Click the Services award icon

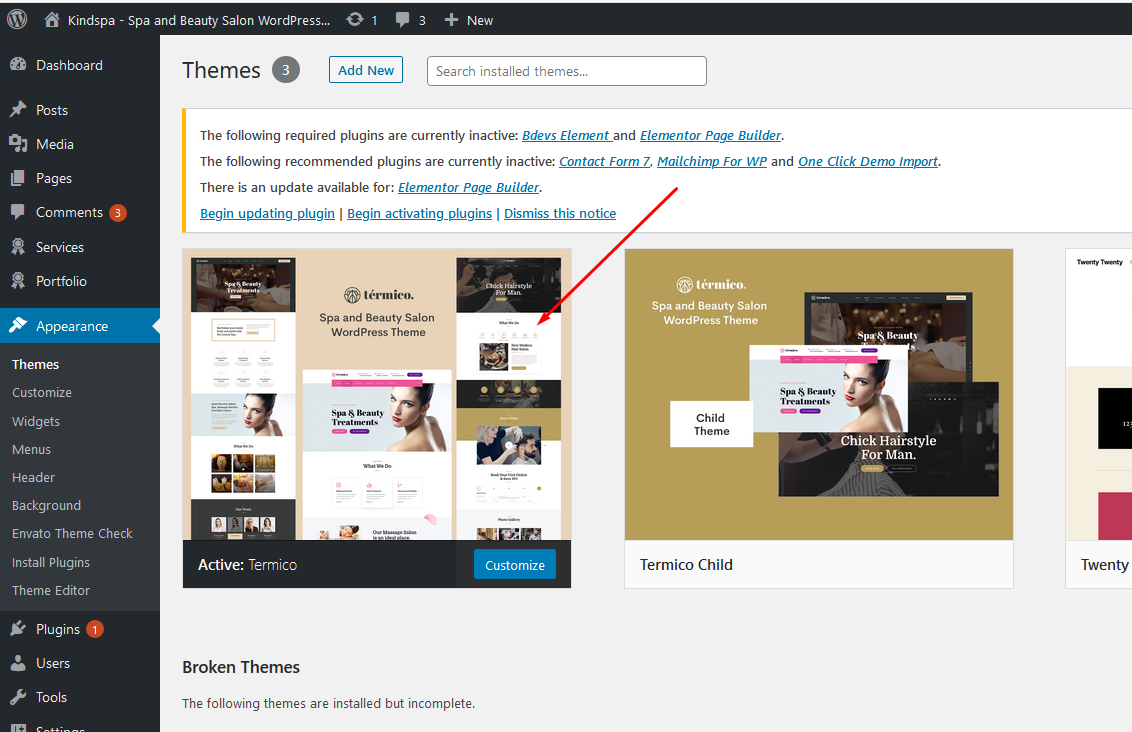tap(18, 247)
